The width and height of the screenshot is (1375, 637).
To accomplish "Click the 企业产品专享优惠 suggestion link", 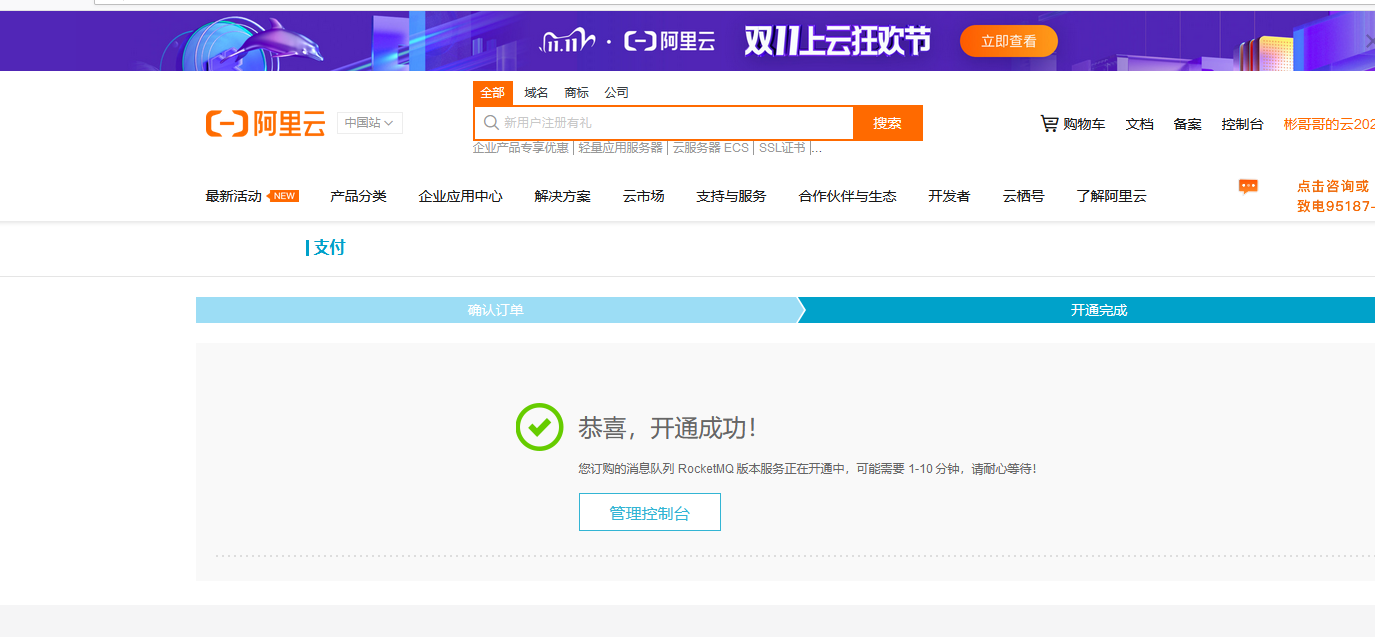I will tap(521, 148).
